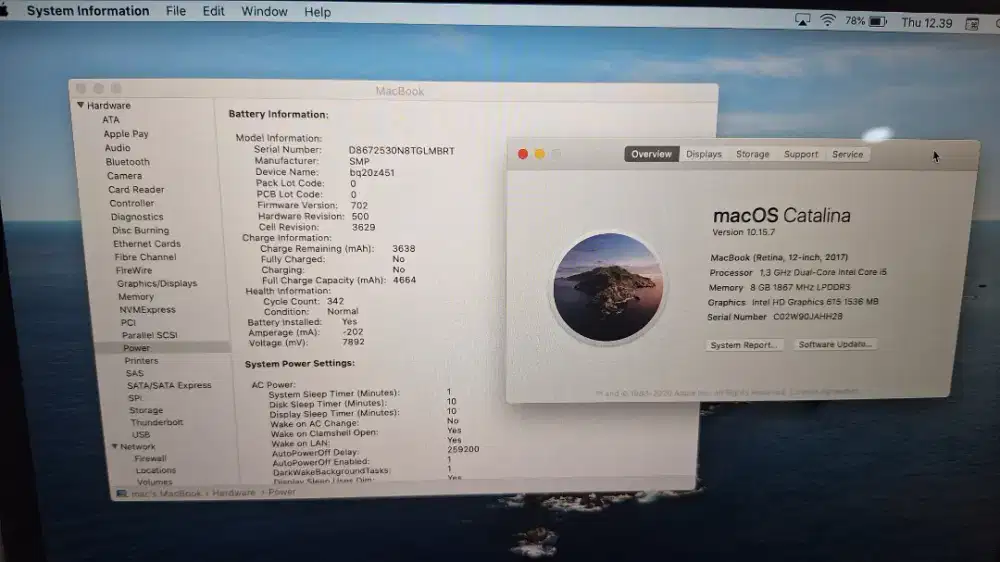Click the Software Update button
The width and height of the screenshot is (1000, 562).
(x=835, y=344)
